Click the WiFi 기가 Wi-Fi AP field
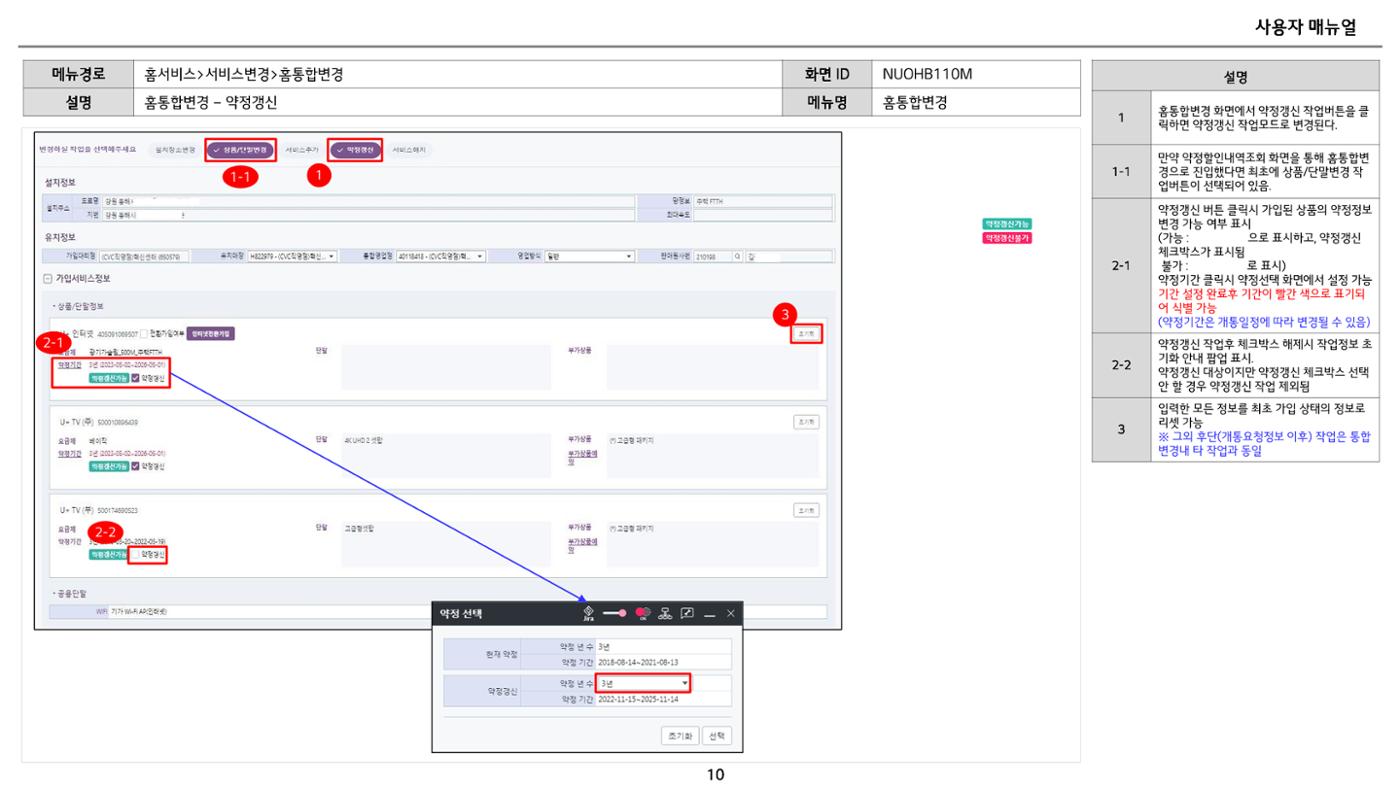The width and height of the screenshot is (1400, 788). coord(468,611)
